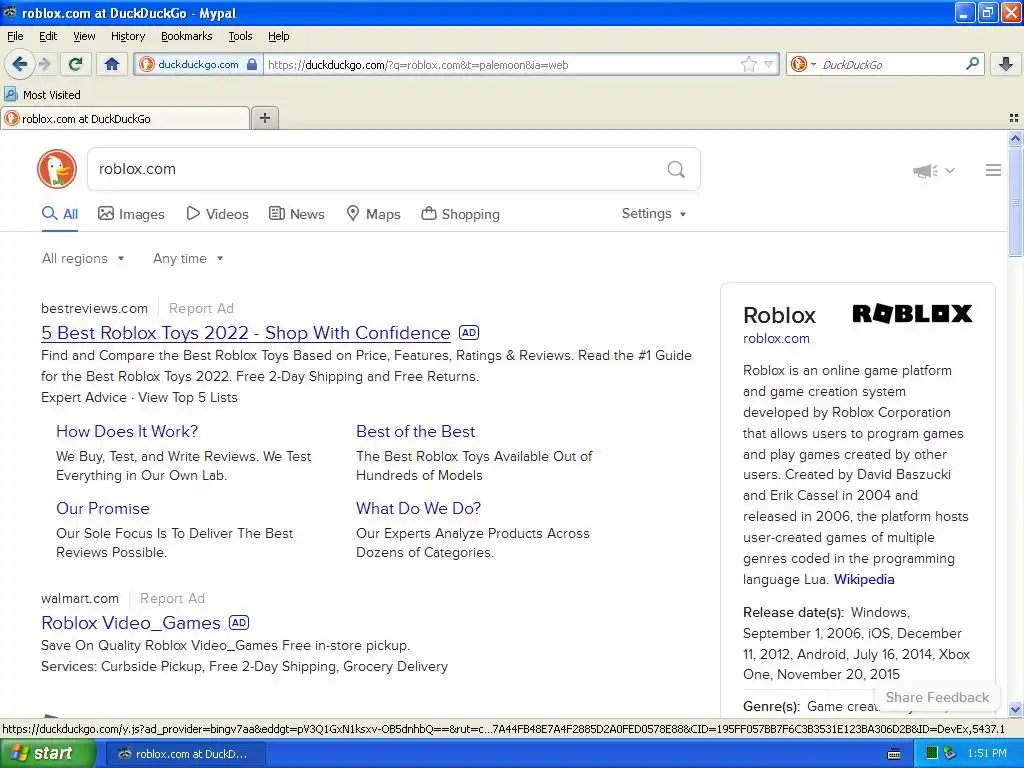Open the View menu
The width and height of the screenshot is (1024, 768).
(84, 36)
